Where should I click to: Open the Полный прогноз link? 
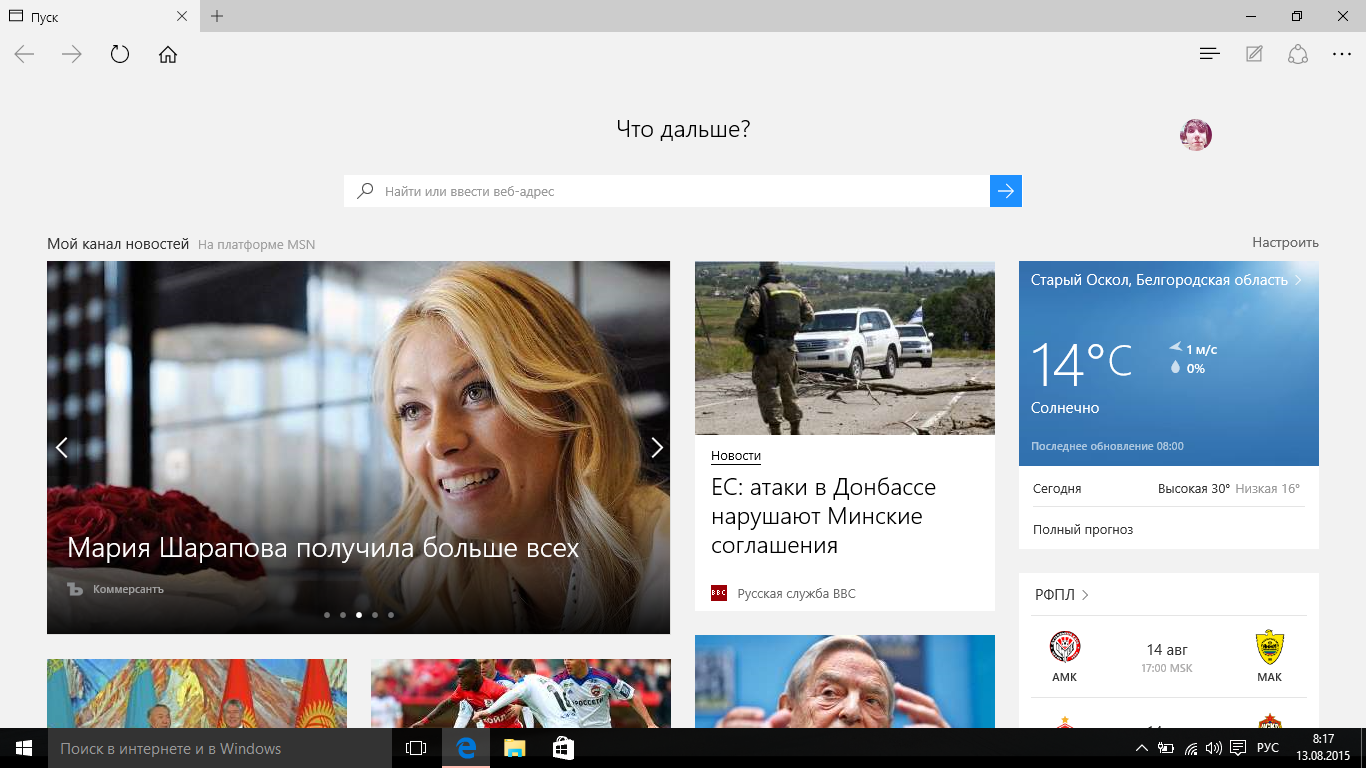coord(1083,529)
